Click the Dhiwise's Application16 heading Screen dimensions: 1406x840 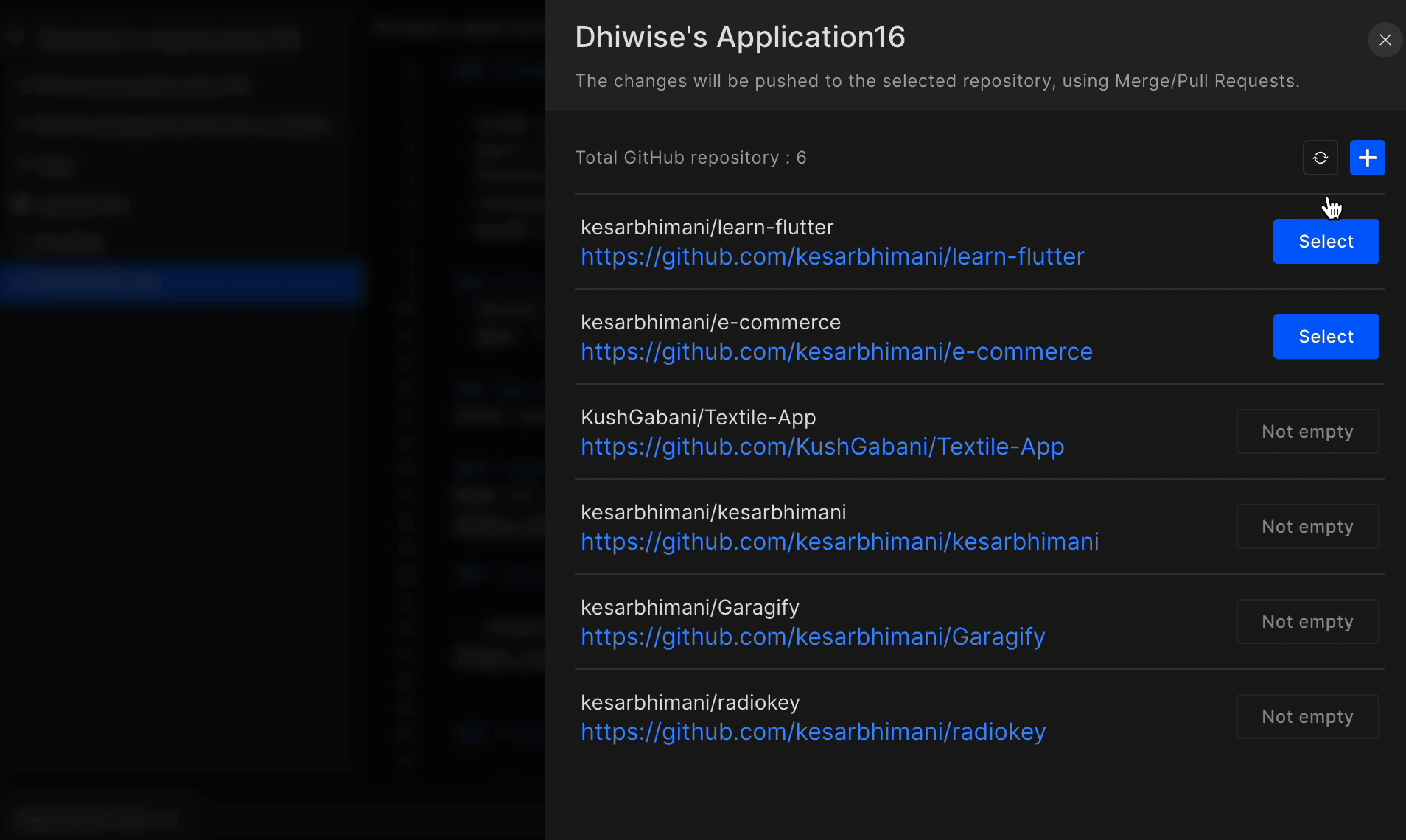740,37
